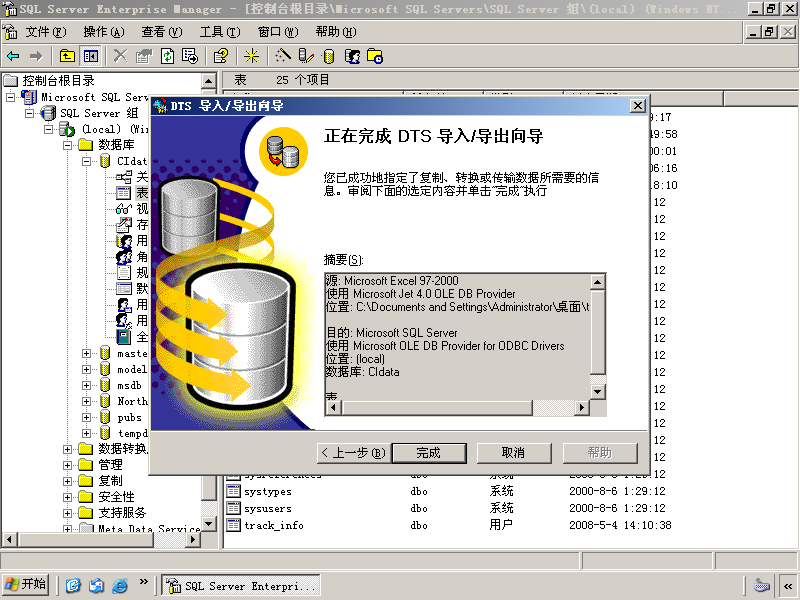The image size is (800, 600).
Task: Click the track_info table icon
Action: (x=233, y=525)
